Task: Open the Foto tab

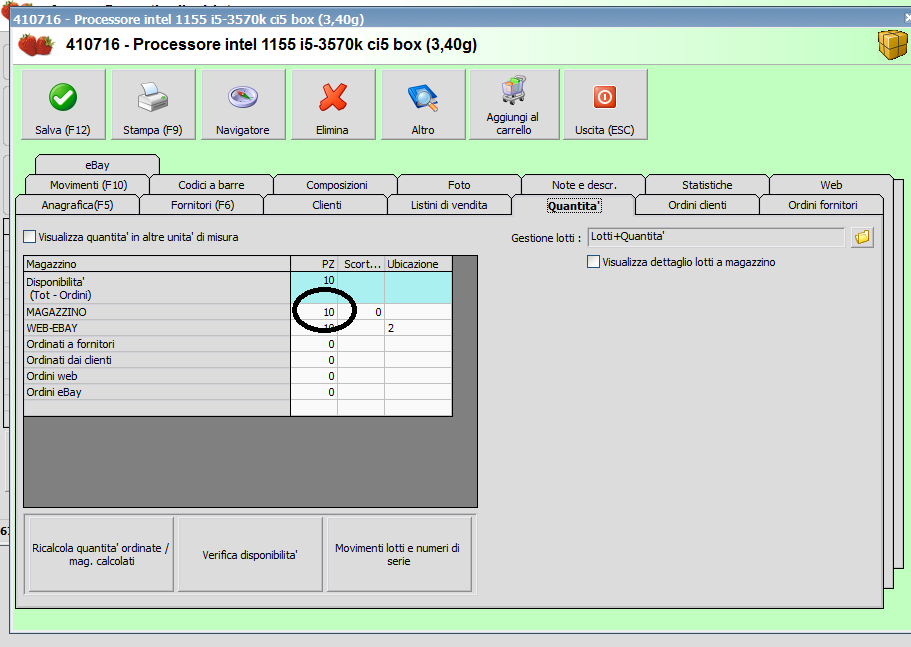Action: click(459, 185)
